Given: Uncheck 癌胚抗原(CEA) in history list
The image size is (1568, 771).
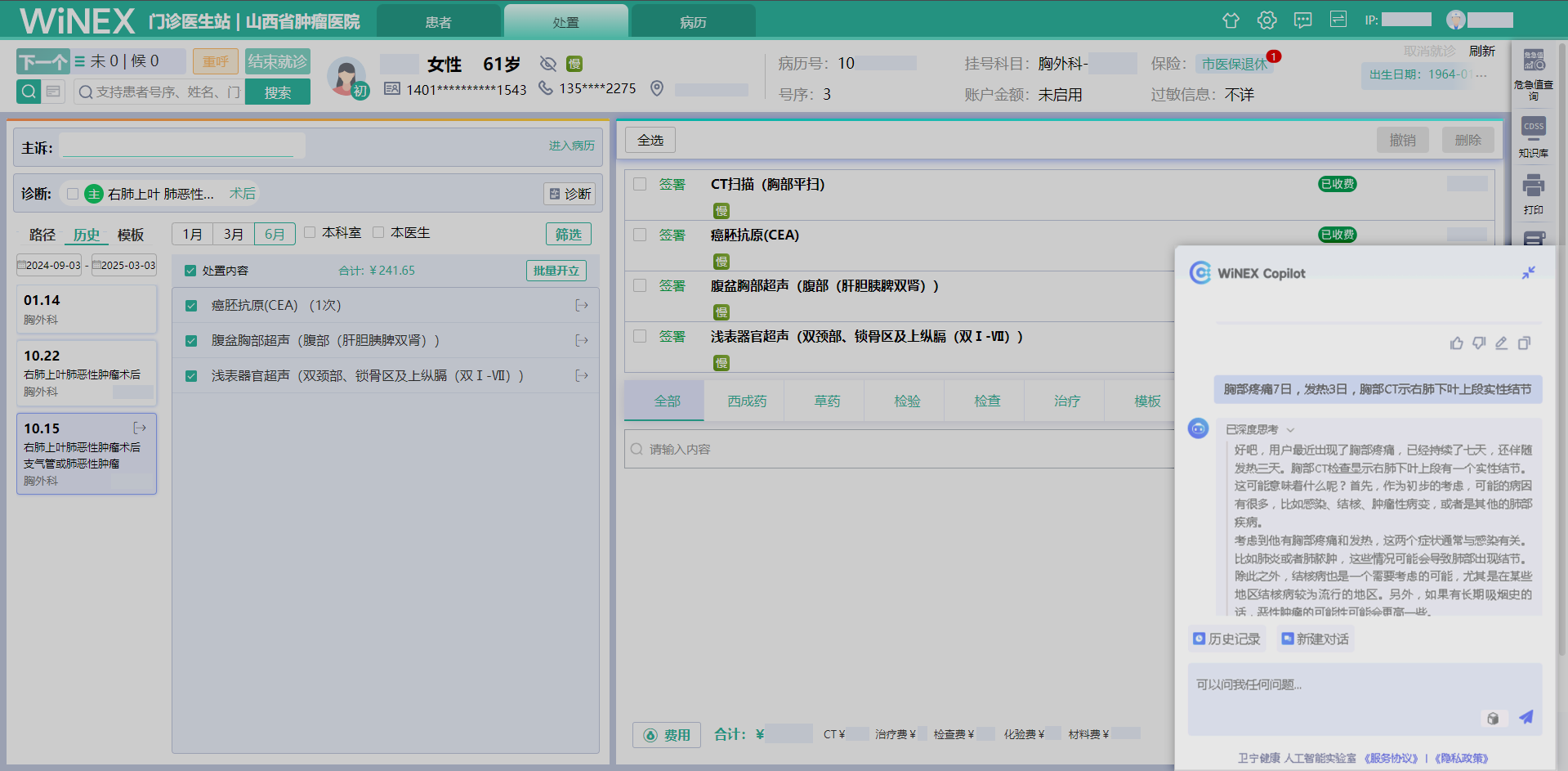Looking at the screenshot, I should [x=191, y=306].
